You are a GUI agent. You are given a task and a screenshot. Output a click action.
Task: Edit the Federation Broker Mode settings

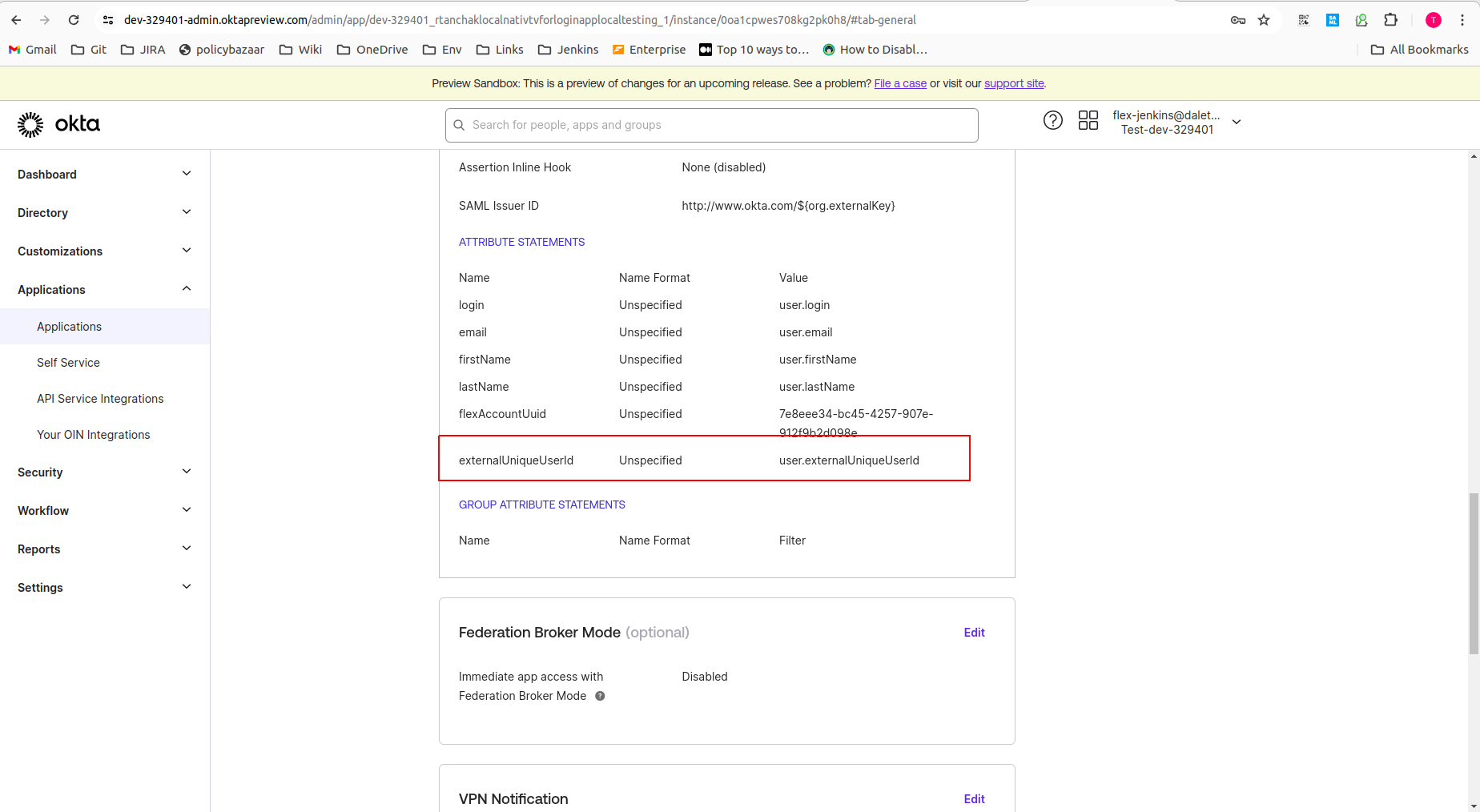(974, 632)
